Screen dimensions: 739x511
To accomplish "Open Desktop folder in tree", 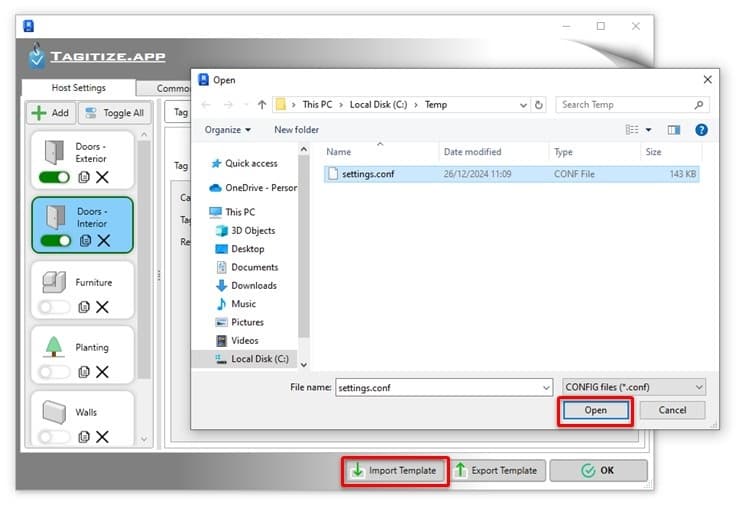I will (x=240, y=249).
